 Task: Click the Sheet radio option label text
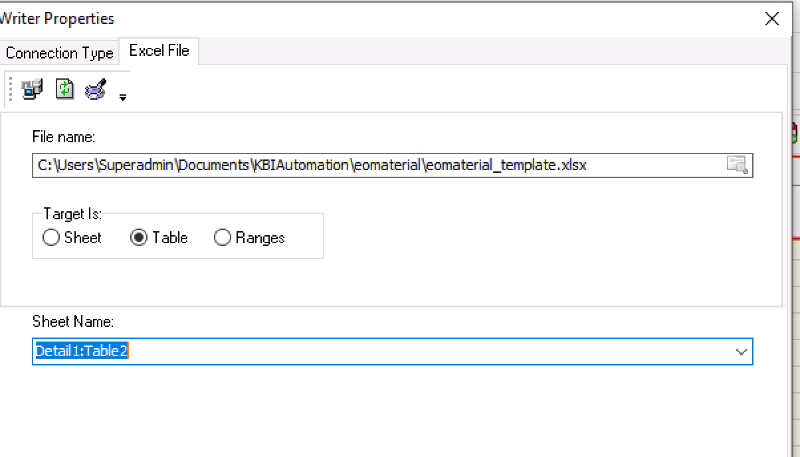point(83,238)
